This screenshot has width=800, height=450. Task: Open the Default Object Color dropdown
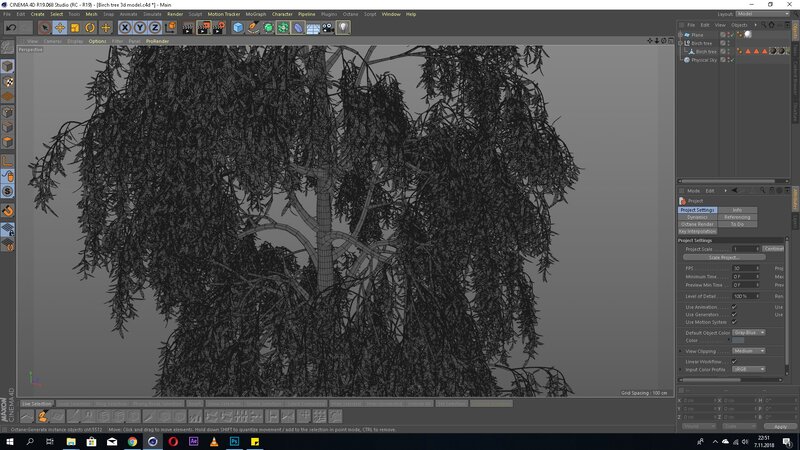tap(748, 332)
